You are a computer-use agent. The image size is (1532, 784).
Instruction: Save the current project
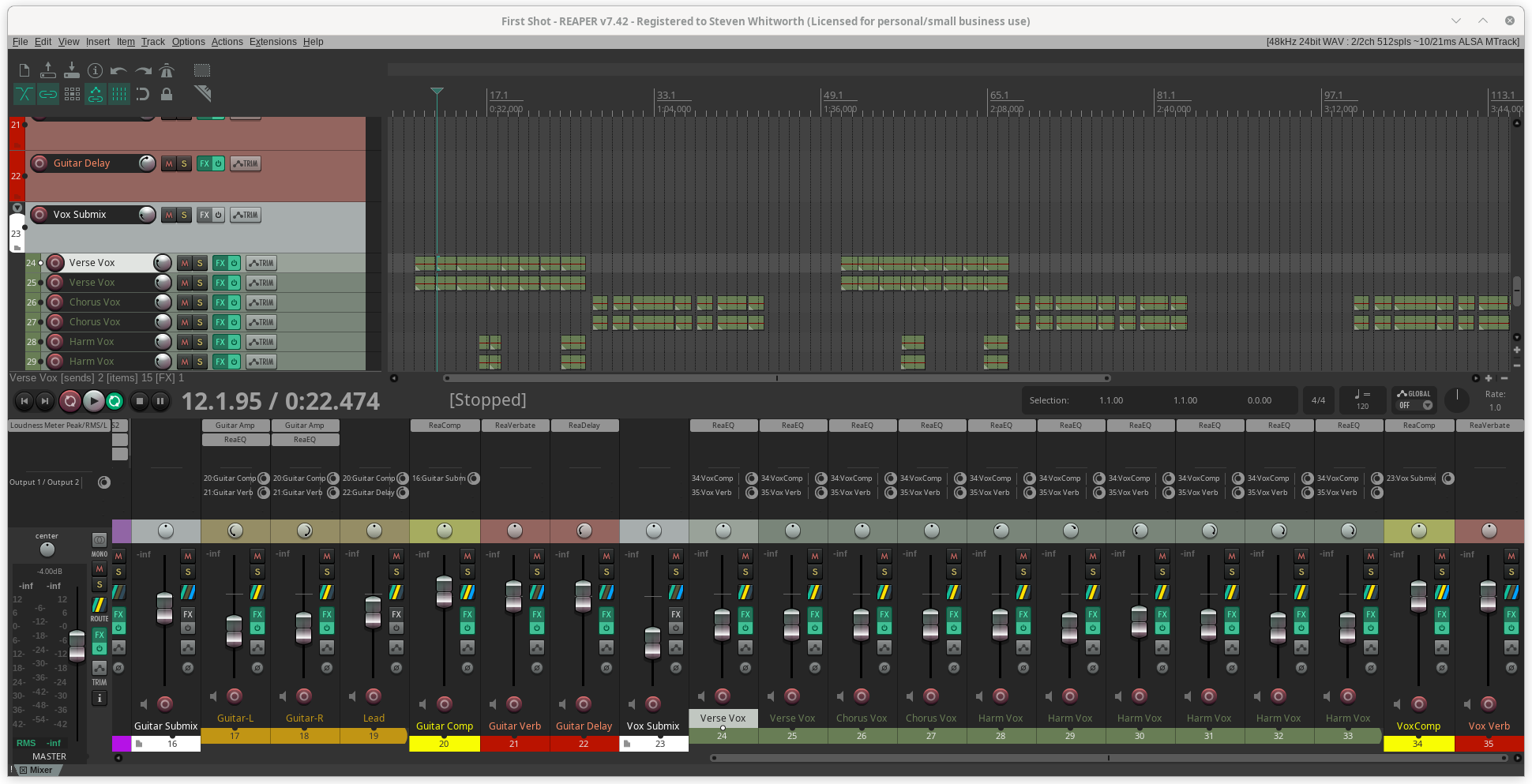72,70
